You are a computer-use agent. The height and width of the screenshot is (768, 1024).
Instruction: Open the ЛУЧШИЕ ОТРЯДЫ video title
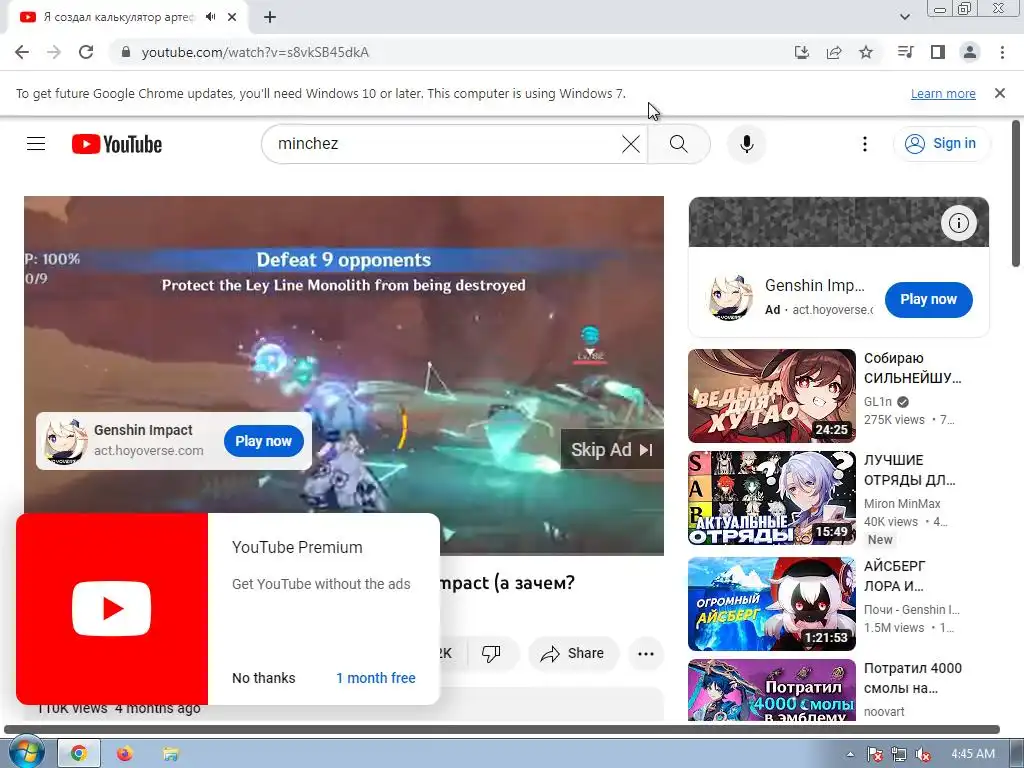(x=909, y=470)
